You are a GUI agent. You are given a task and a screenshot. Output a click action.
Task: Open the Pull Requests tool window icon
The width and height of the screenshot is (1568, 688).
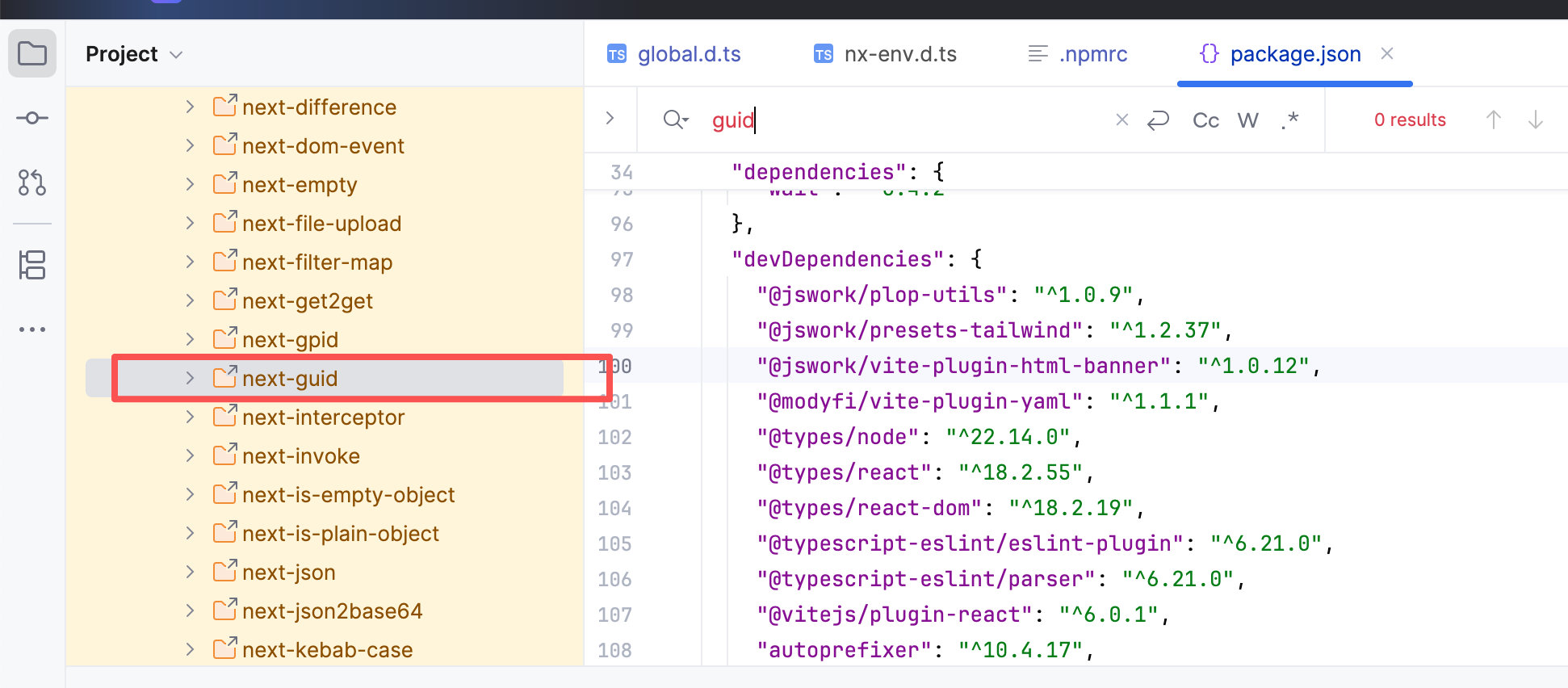tap(32, 182)
